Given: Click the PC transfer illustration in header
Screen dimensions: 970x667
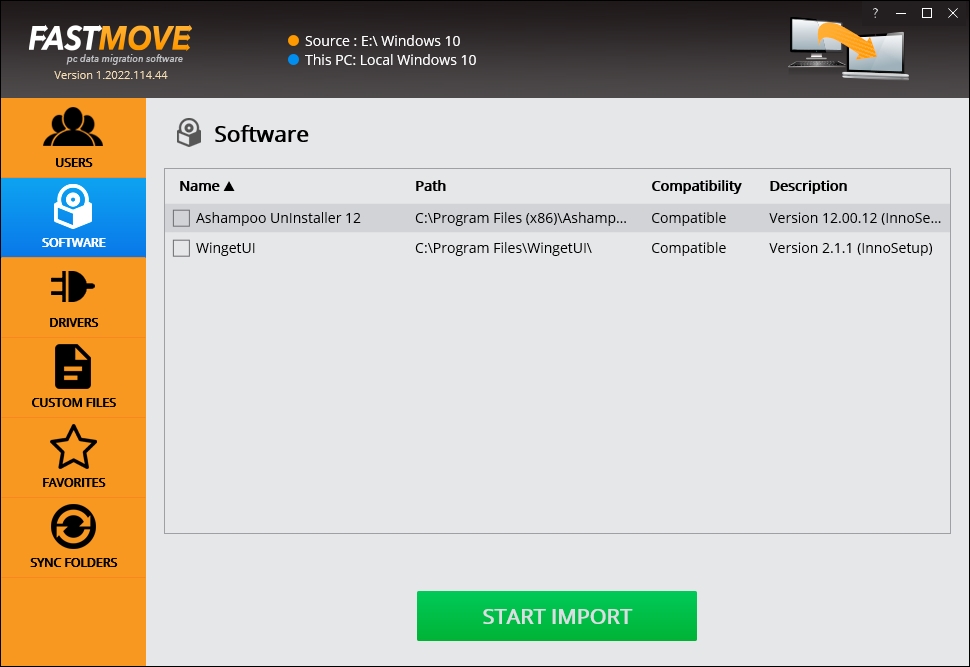Looking at the screenshot, I should (849, 48).
